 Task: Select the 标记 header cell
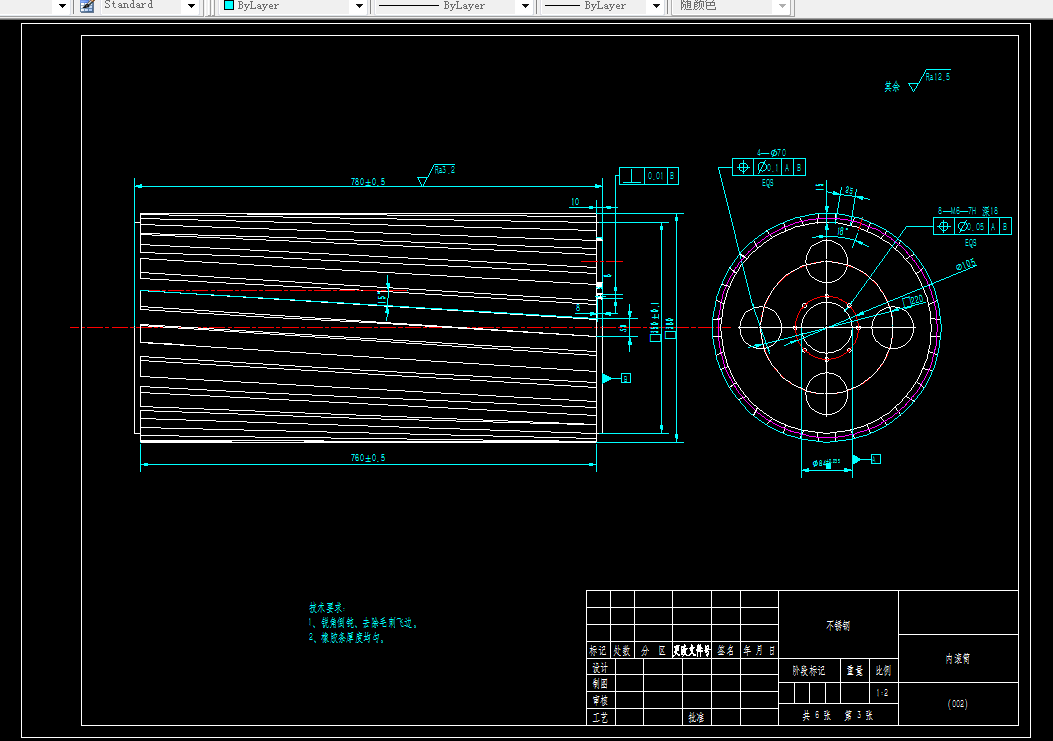click(x=598, y=650)
